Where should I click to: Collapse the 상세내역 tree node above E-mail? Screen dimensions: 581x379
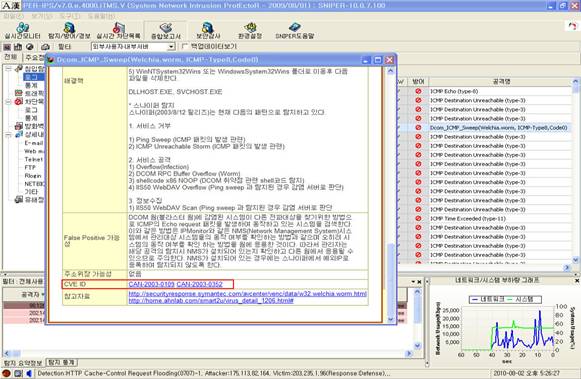(8, 134)
